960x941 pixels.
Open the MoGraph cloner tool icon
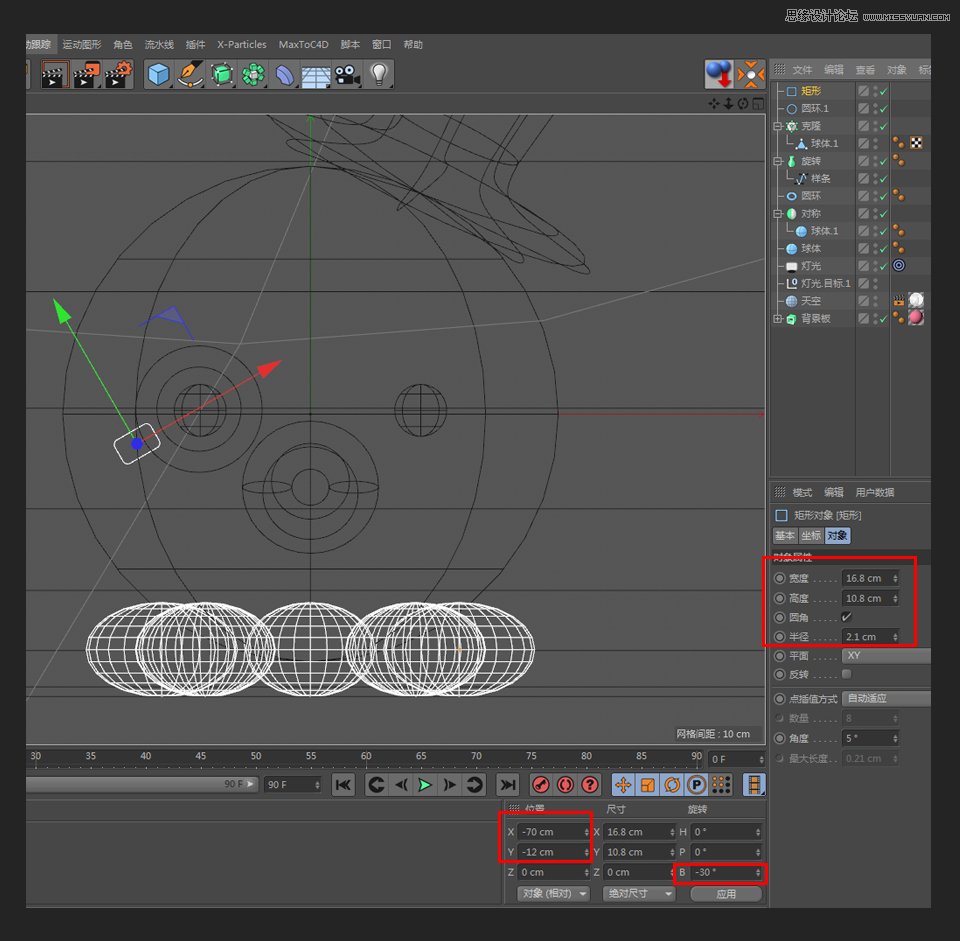coord(254,75)
